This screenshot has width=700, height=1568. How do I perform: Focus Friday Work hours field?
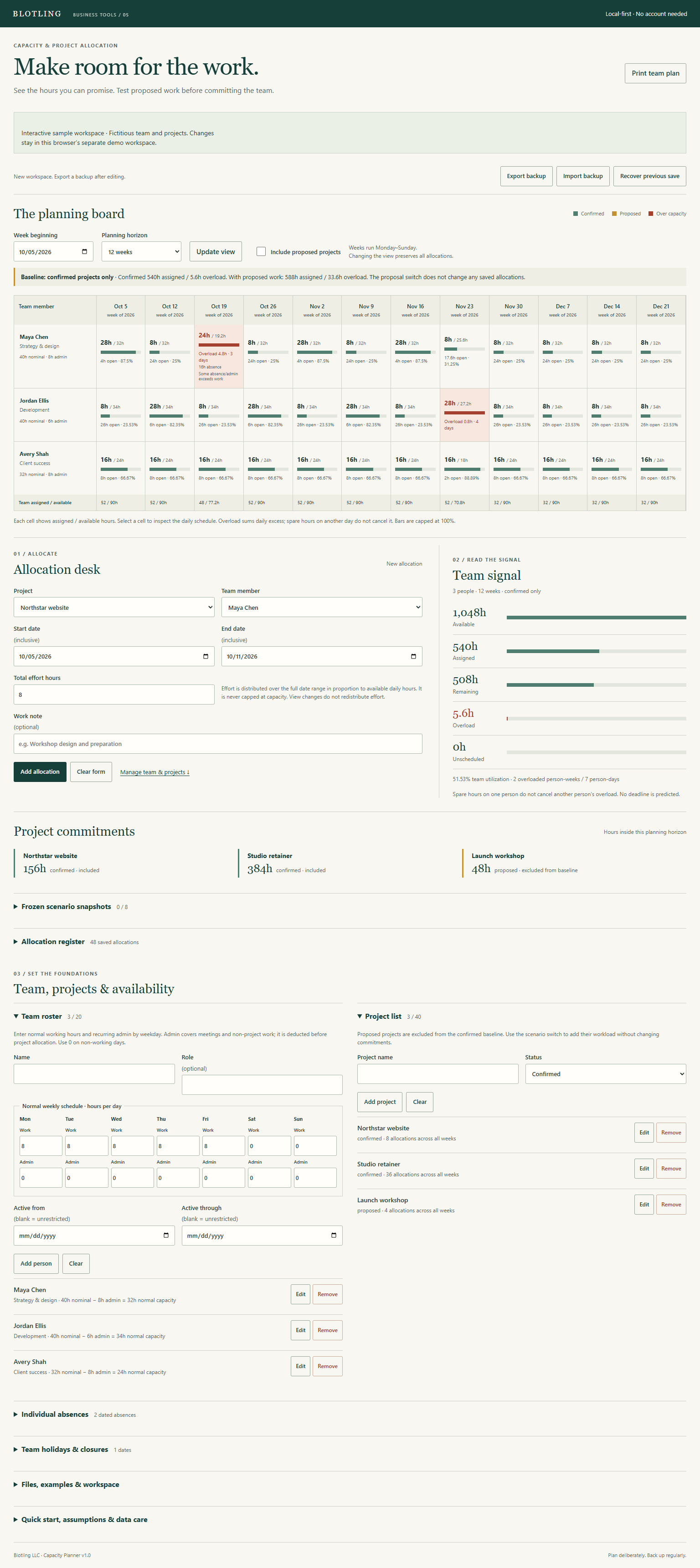tap(224, 1145)
